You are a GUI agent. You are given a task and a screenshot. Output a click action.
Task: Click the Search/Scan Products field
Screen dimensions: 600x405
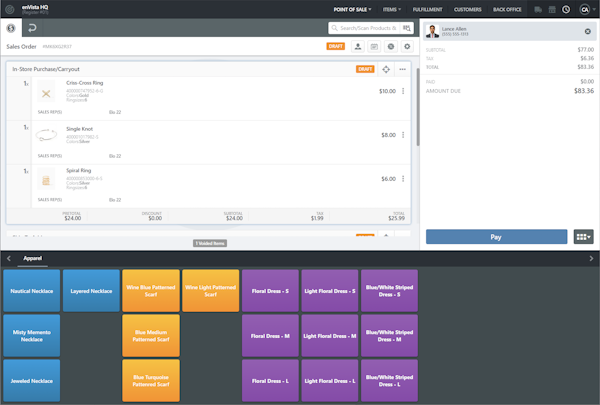(364, 28)
